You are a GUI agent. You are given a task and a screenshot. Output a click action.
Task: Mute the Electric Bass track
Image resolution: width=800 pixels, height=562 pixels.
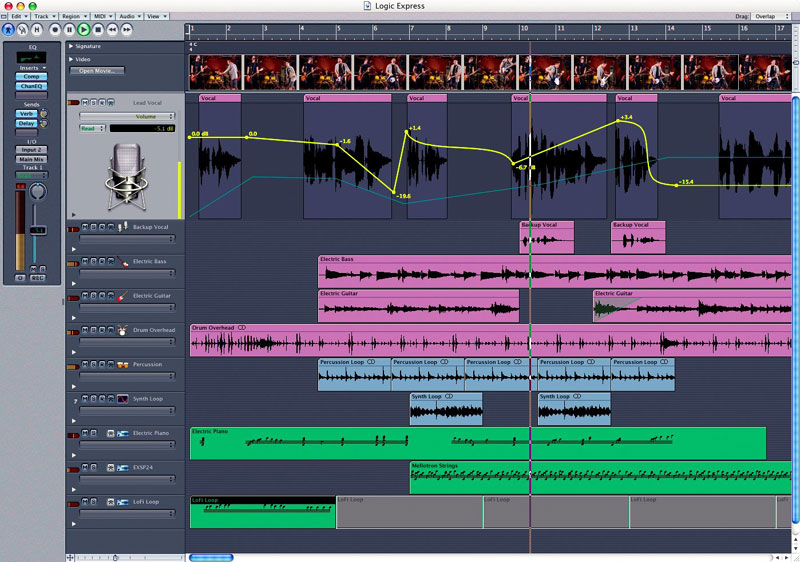(x=85, y=261)
